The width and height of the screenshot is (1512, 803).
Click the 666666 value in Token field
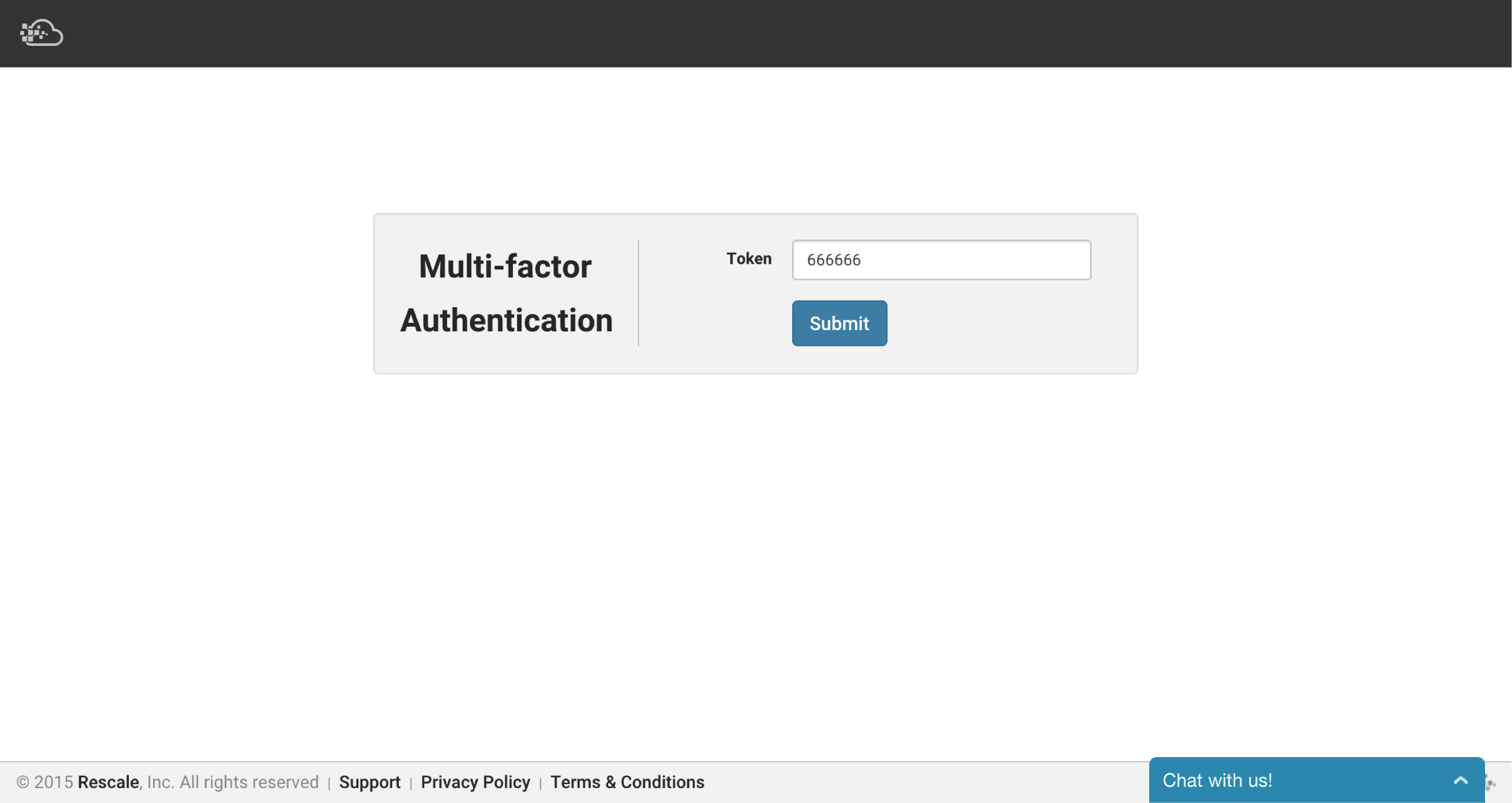833,260
